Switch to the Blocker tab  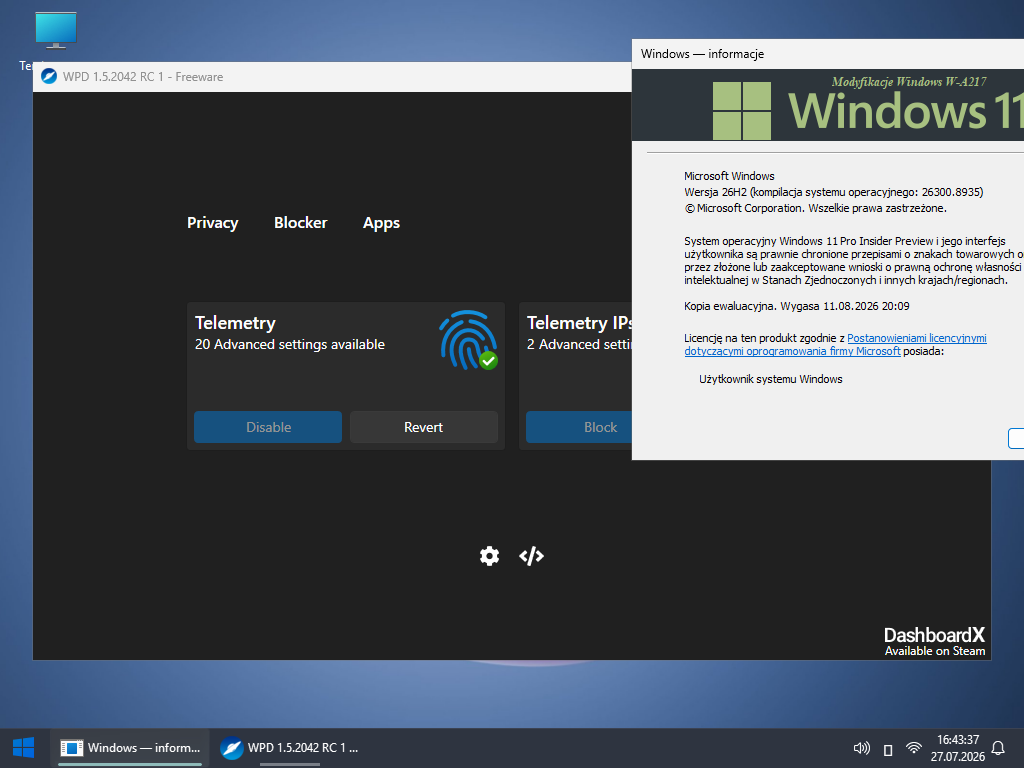point(300,223)
